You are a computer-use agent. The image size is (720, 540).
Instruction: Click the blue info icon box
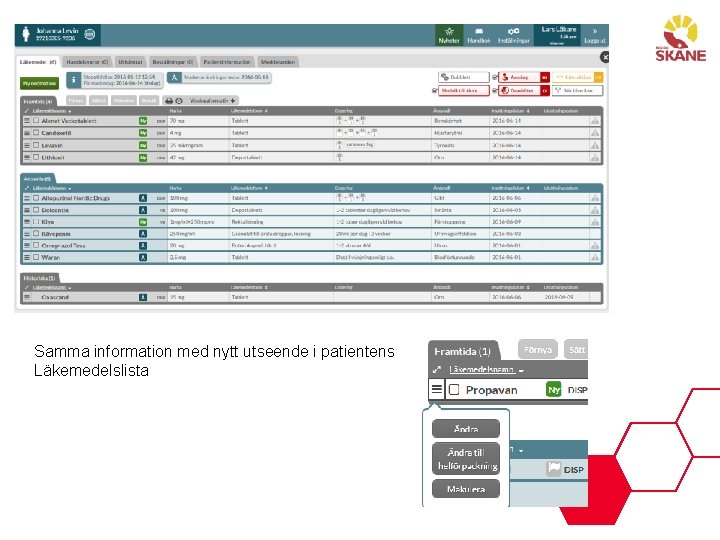[x=73, y=80]
